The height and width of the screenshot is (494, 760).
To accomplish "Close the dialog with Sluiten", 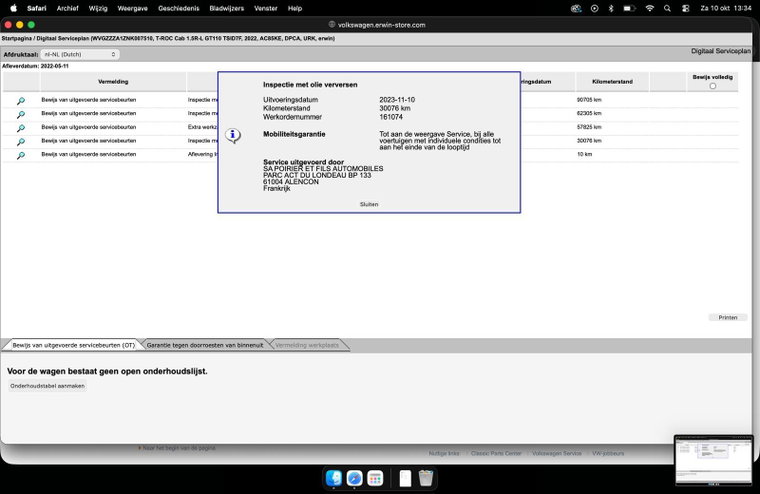I will (x=369, y=204).
